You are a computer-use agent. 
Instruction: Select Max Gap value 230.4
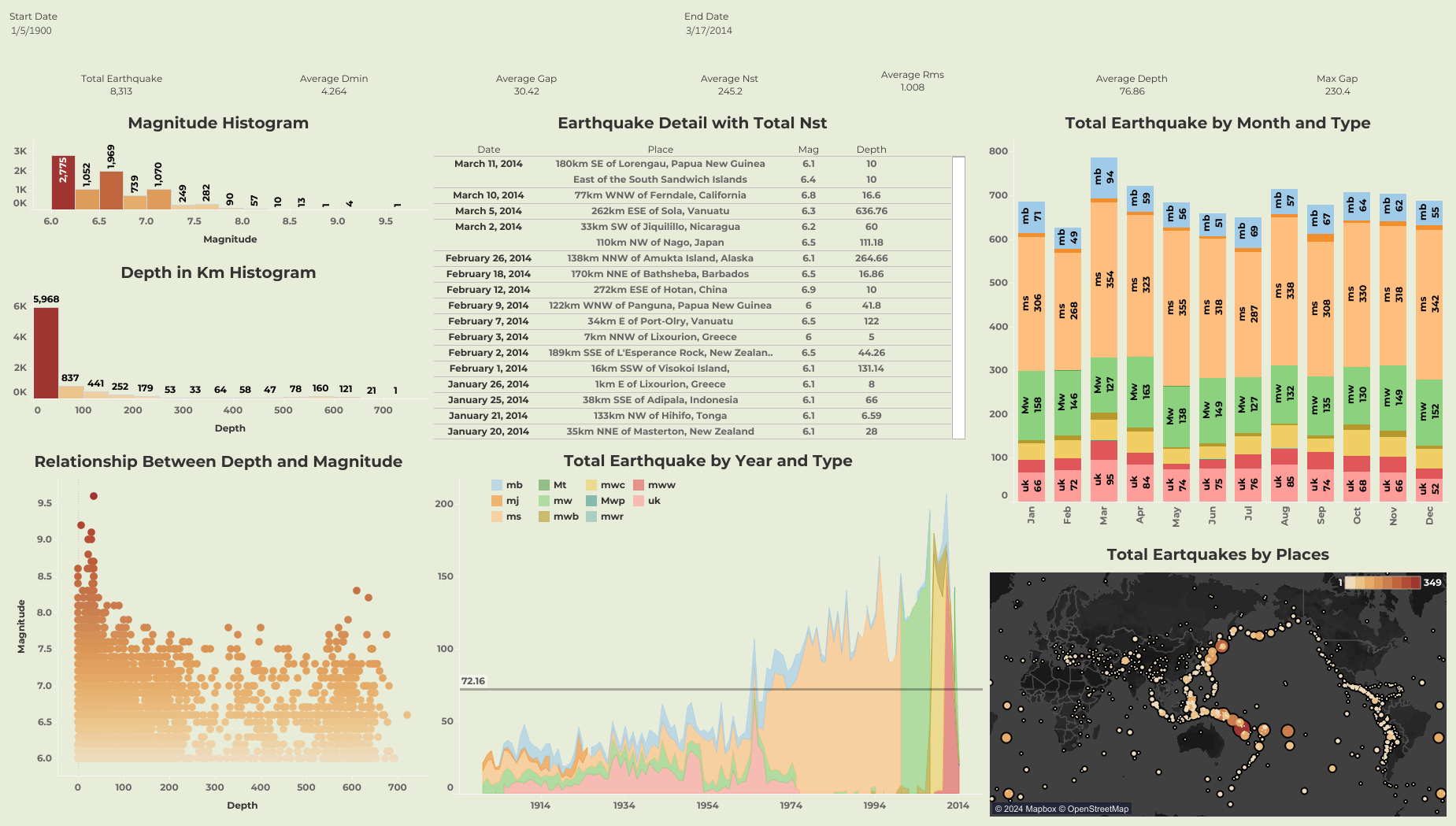pos(1337,91)
